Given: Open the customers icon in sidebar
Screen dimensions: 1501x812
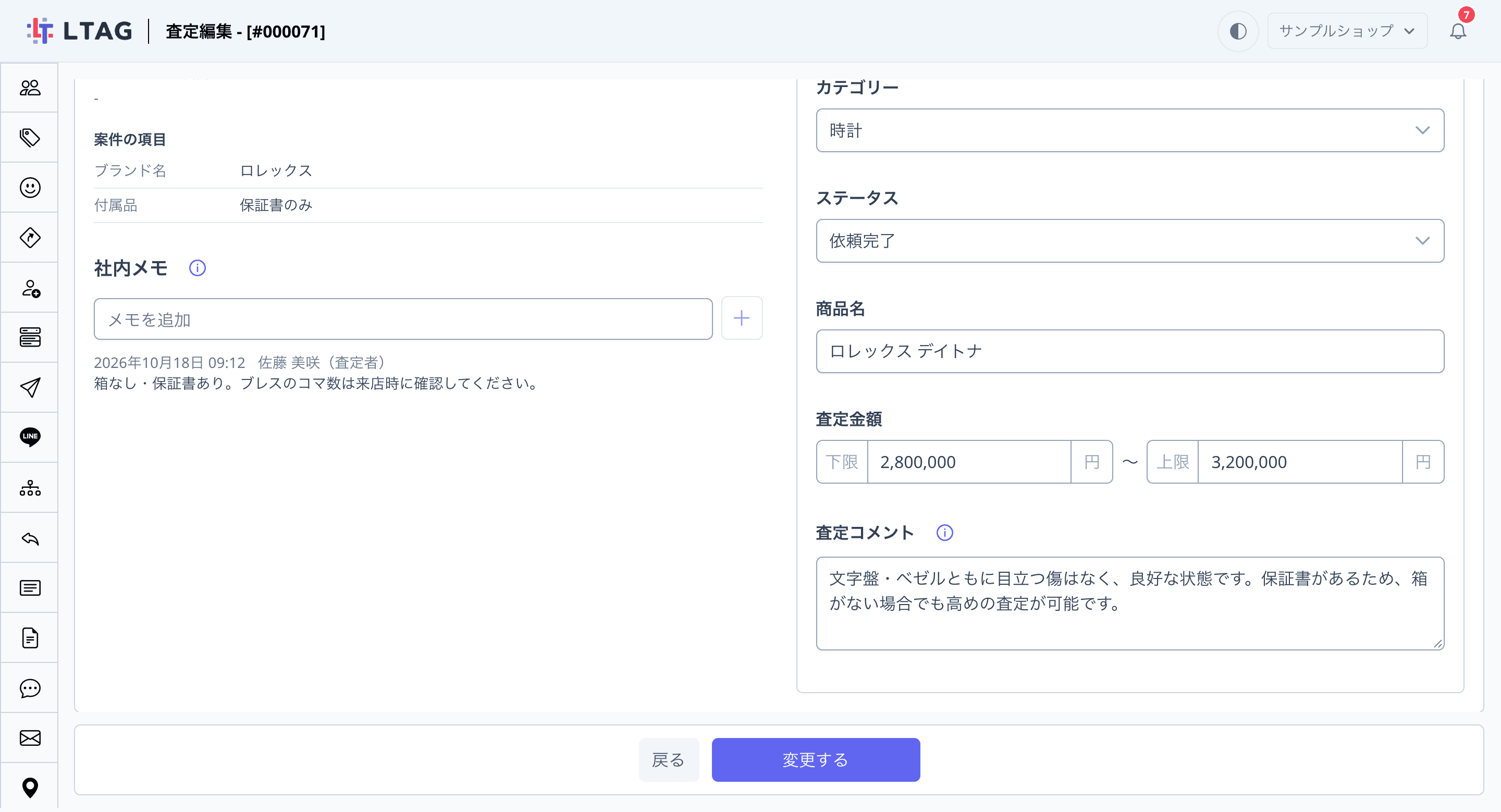Looking at the screenshot, I should [x=30, y=88].
